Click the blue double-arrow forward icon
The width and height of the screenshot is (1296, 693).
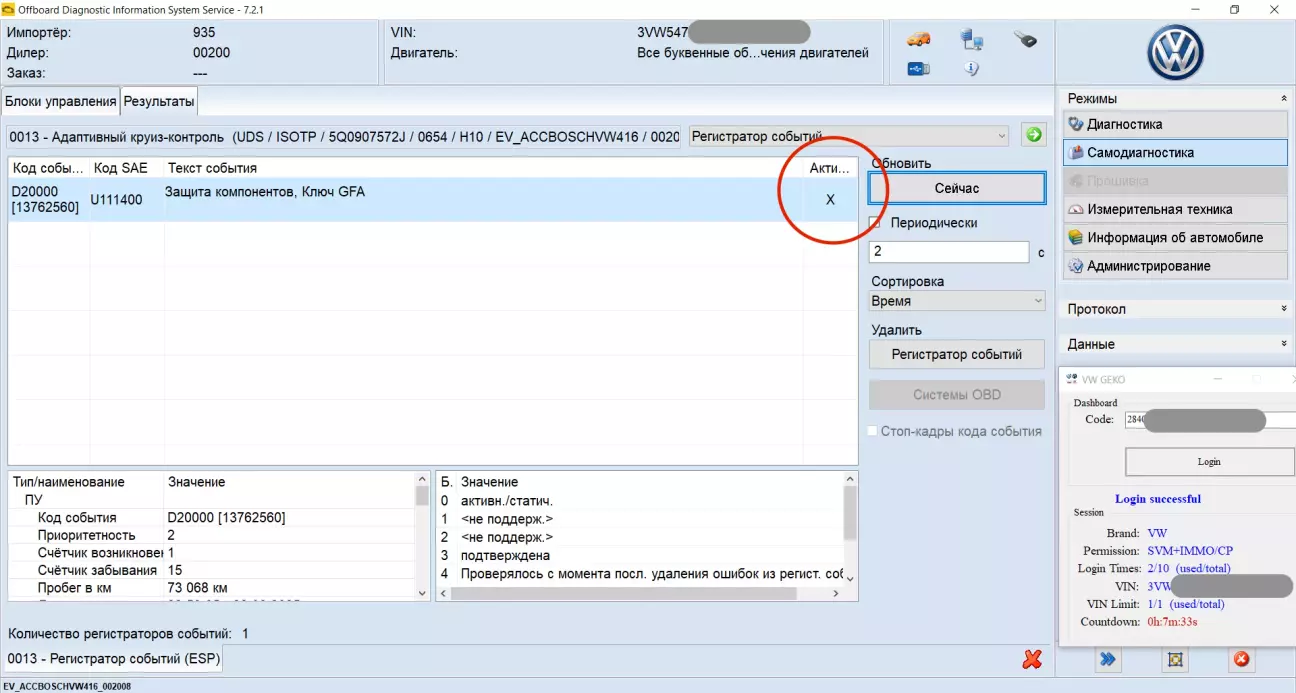(x=1108, y=659)
